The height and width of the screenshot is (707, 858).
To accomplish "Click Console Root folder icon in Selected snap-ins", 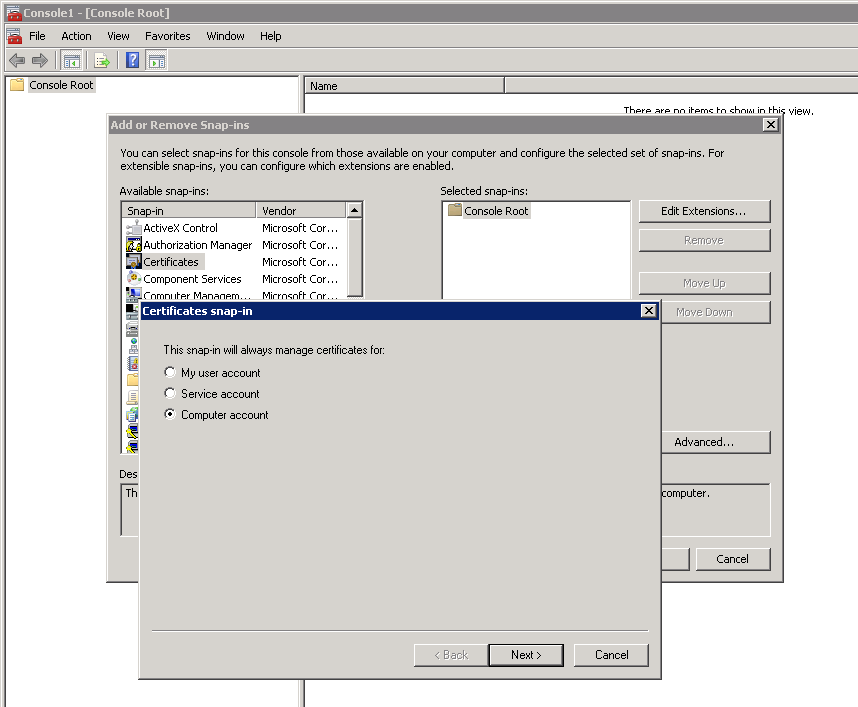I will [x=455, y=210].
